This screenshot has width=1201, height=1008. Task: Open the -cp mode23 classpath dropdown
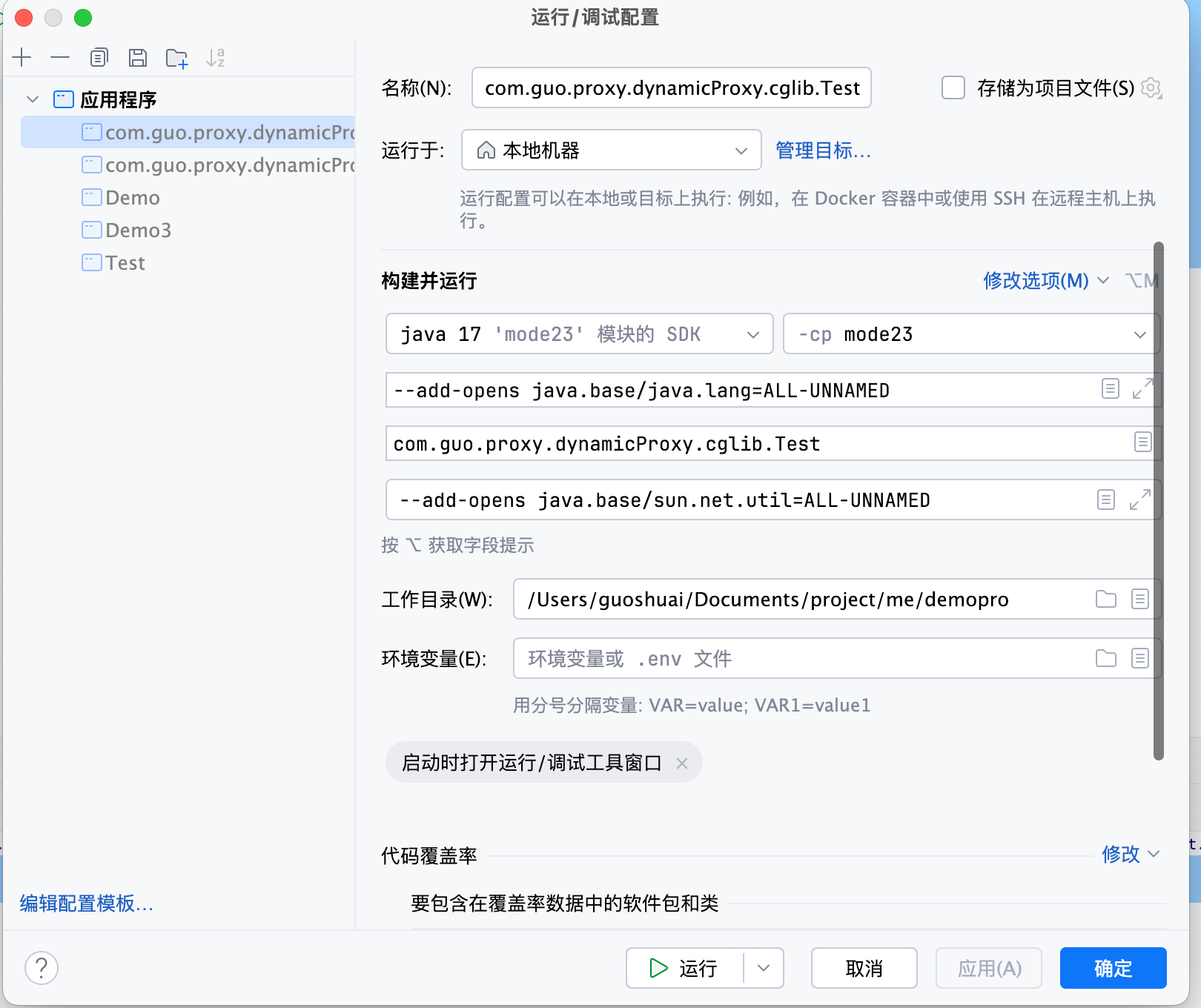pos(971,334)
